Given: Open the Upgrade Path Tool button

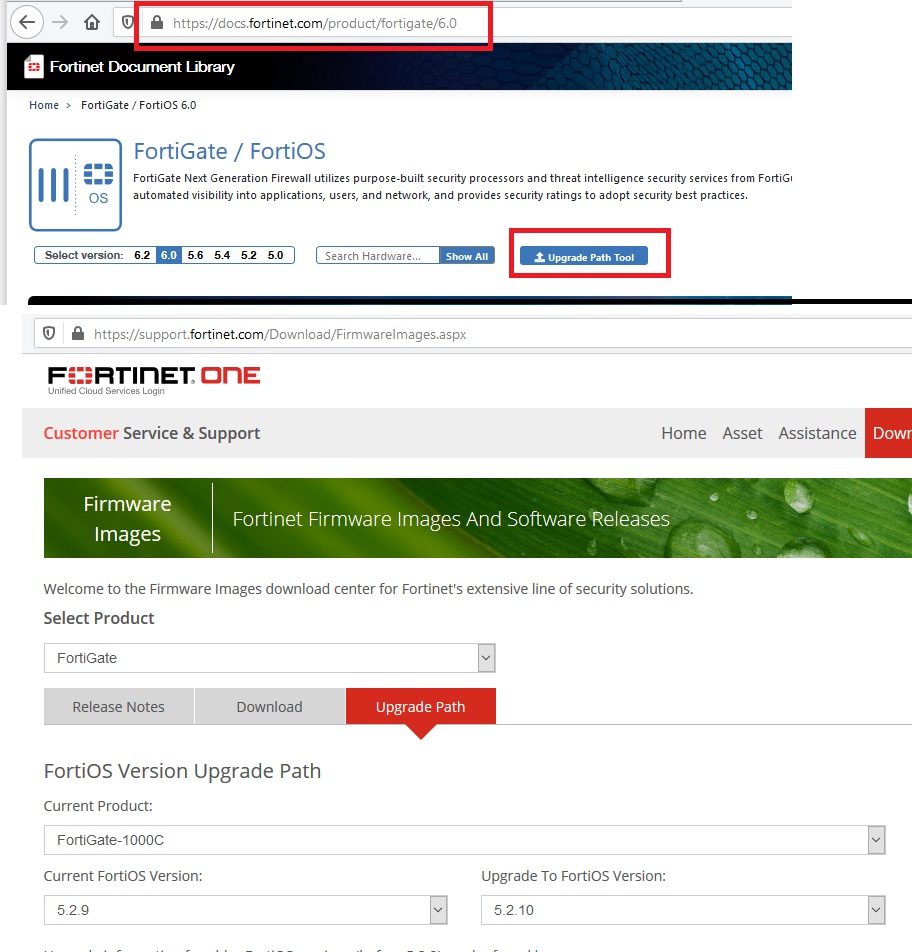Looking at the screenshot, I should (584, 257).
